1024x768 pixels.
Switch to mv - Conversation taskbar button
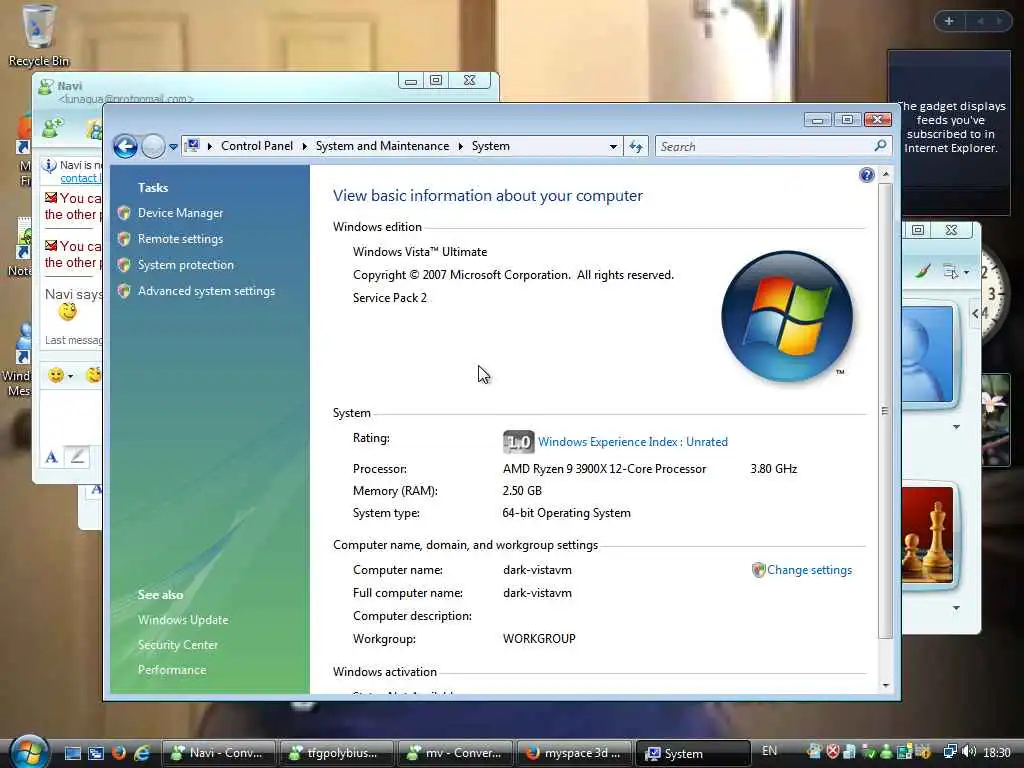pos(455,753)
